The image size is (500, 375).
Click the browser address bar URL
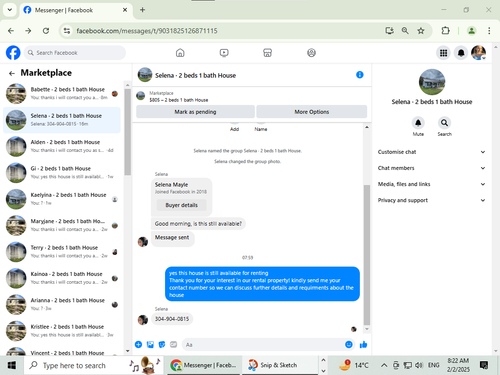[x=147, y=31]
